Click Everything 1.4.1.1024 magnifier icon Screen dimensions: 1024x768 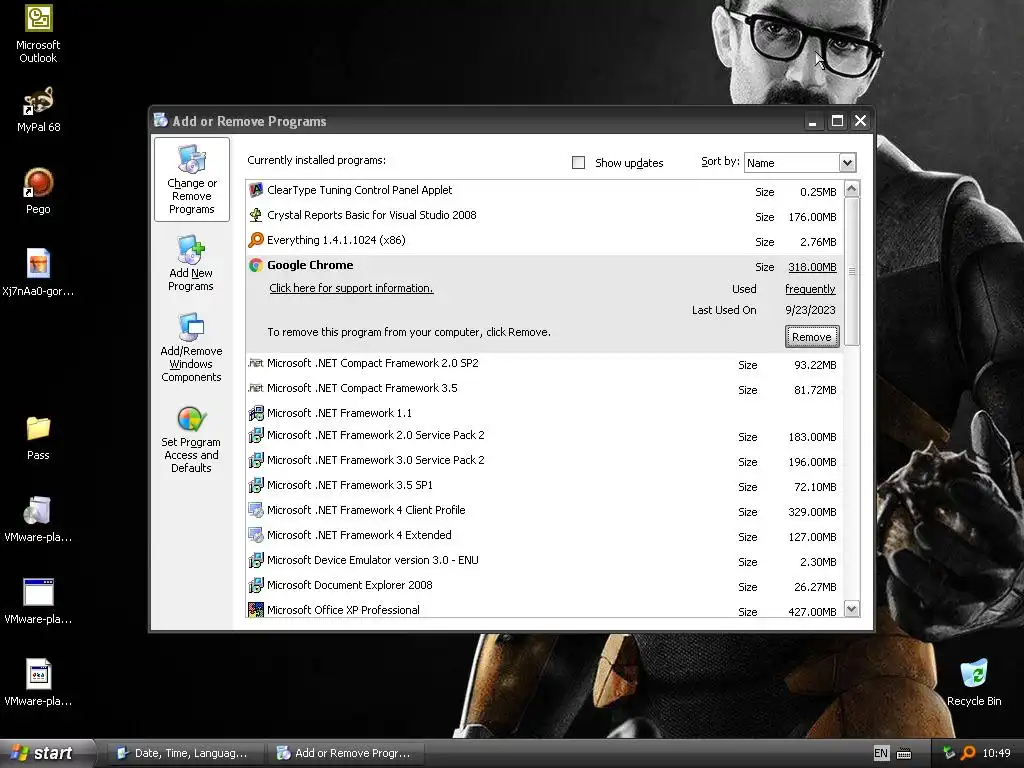tap(256, 240)
